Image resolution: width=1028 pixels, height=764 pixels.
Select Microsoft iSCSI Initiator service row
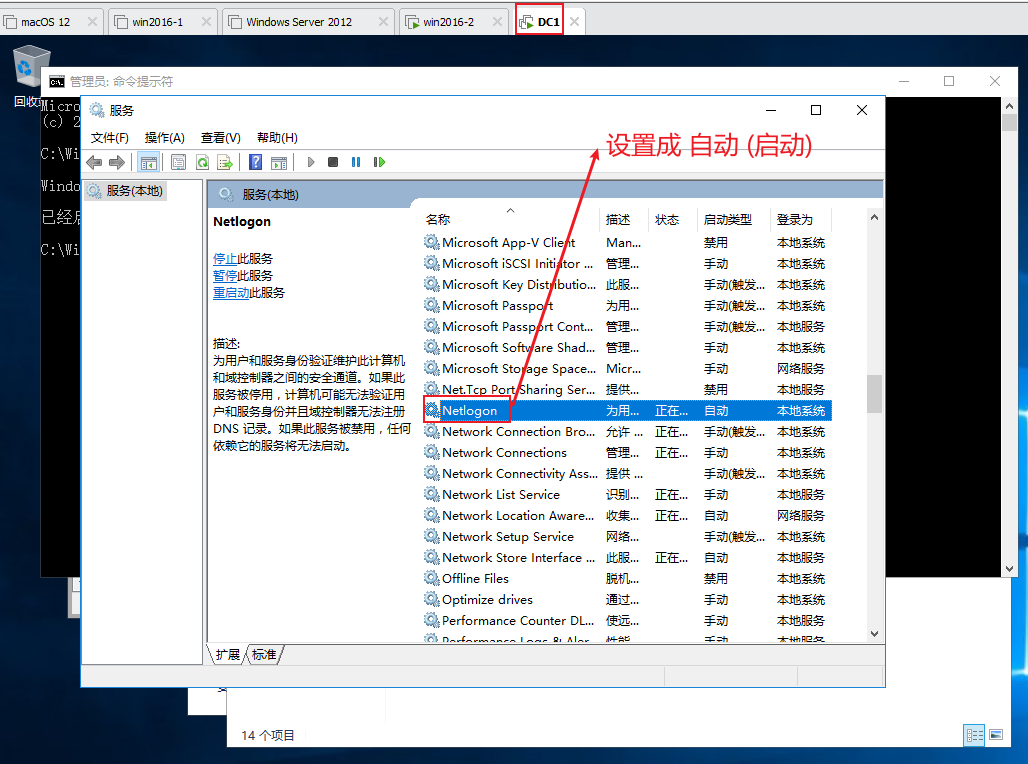coord(627,264)
